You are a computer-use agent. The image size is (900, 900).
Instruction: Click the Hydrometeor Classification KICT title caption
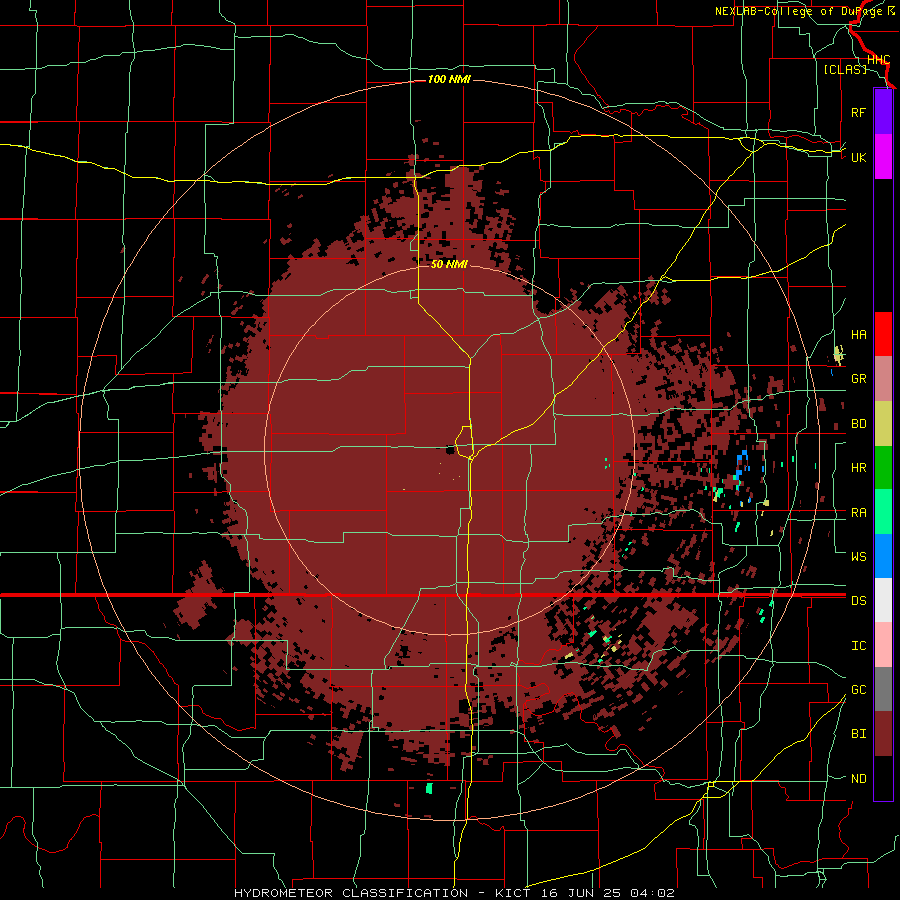click(454, 893)
